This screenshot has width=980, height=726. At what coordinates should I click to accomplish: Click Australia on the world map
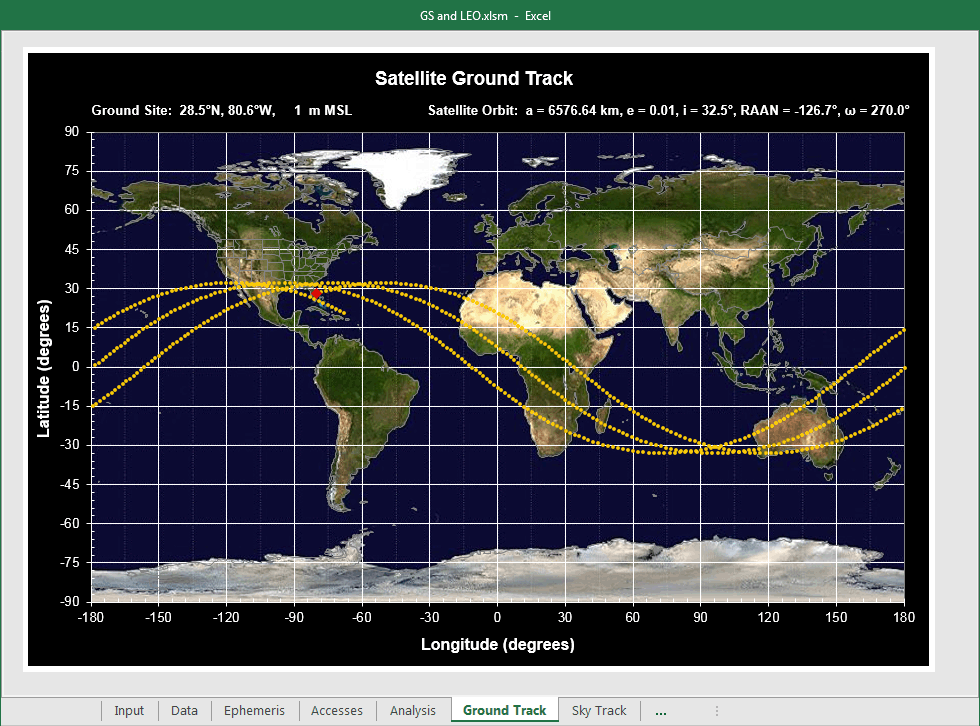[x=794, y=443]
